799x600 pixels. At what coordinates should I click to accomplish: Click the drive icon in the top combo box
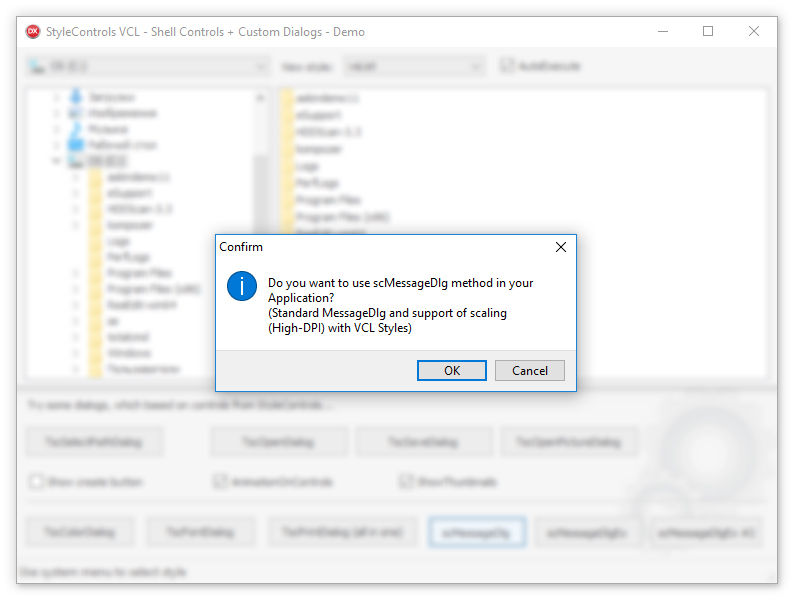(x=37, y=67)
